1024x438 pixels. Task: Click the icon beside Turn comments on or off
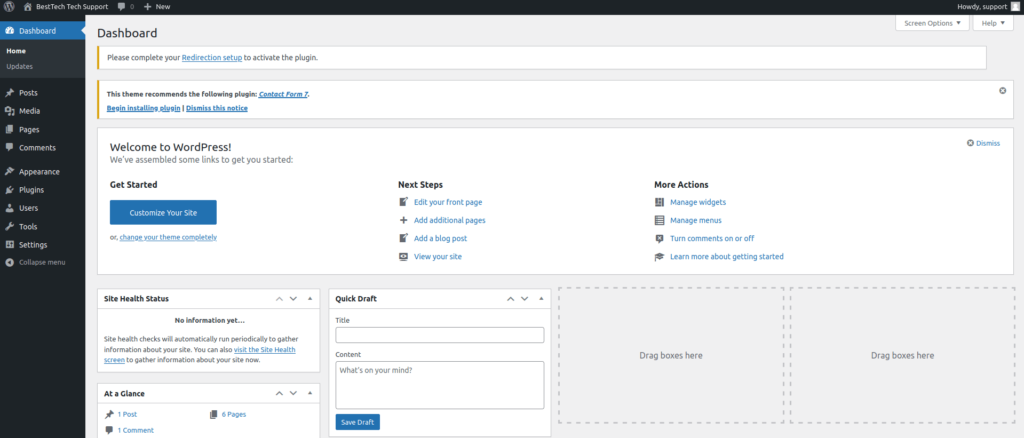coord(660,238)
